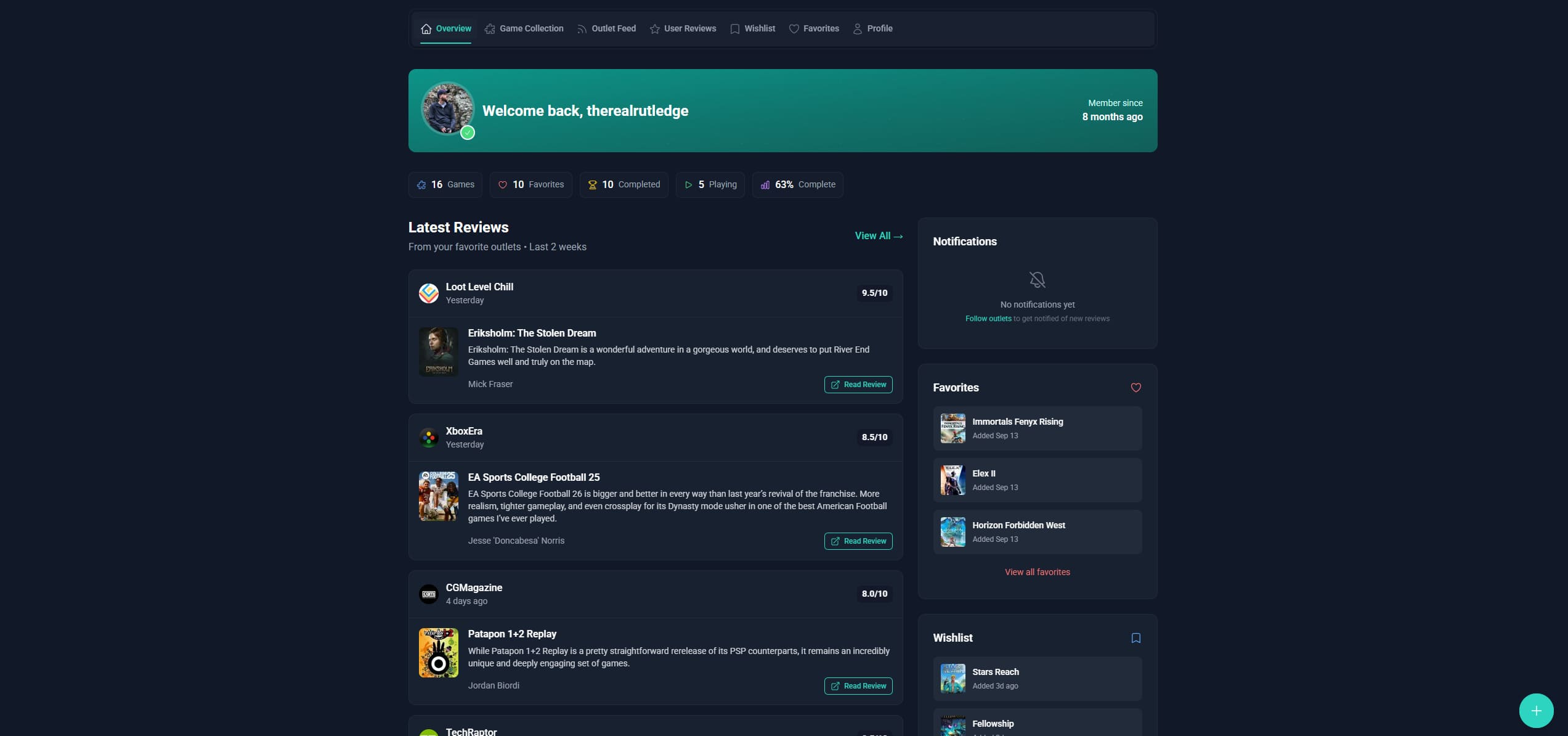Screen dimensions: 1568x736
Task: Click the heart icon beside Favorites tab
Action: point(794,29)
